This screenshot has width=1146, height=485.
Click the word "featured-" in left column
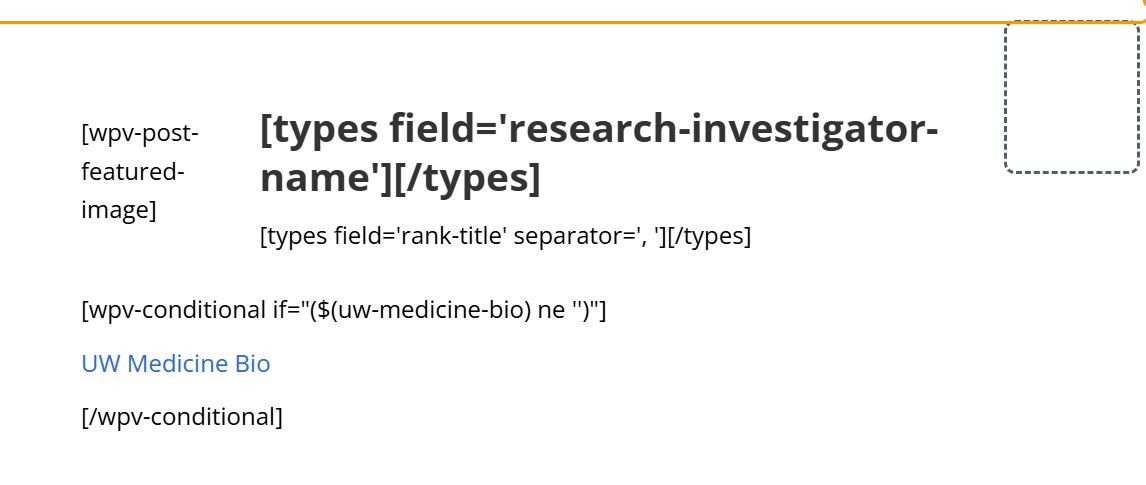tap(133, 172)
